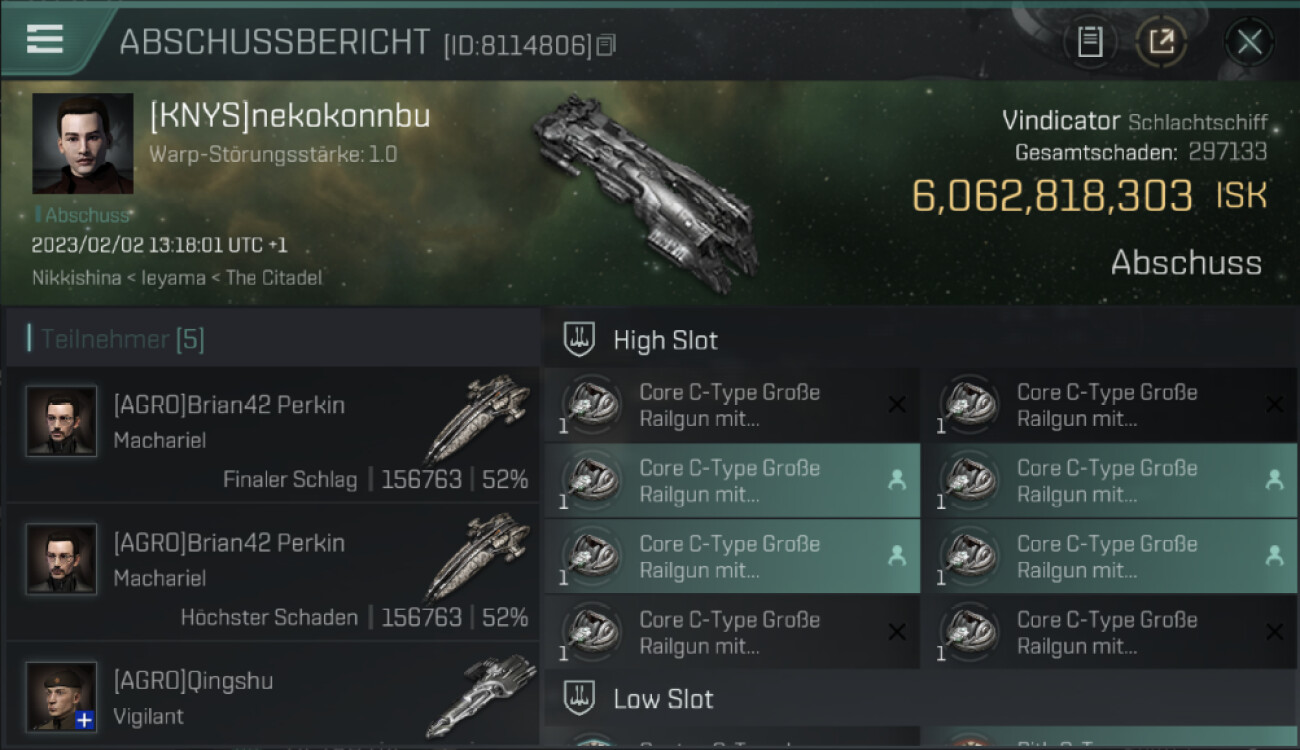Image resolution: width=1300 pixels, height=750 pixels.
Task: Open the hamburger menu at top left
Action: tap(45, 38)
